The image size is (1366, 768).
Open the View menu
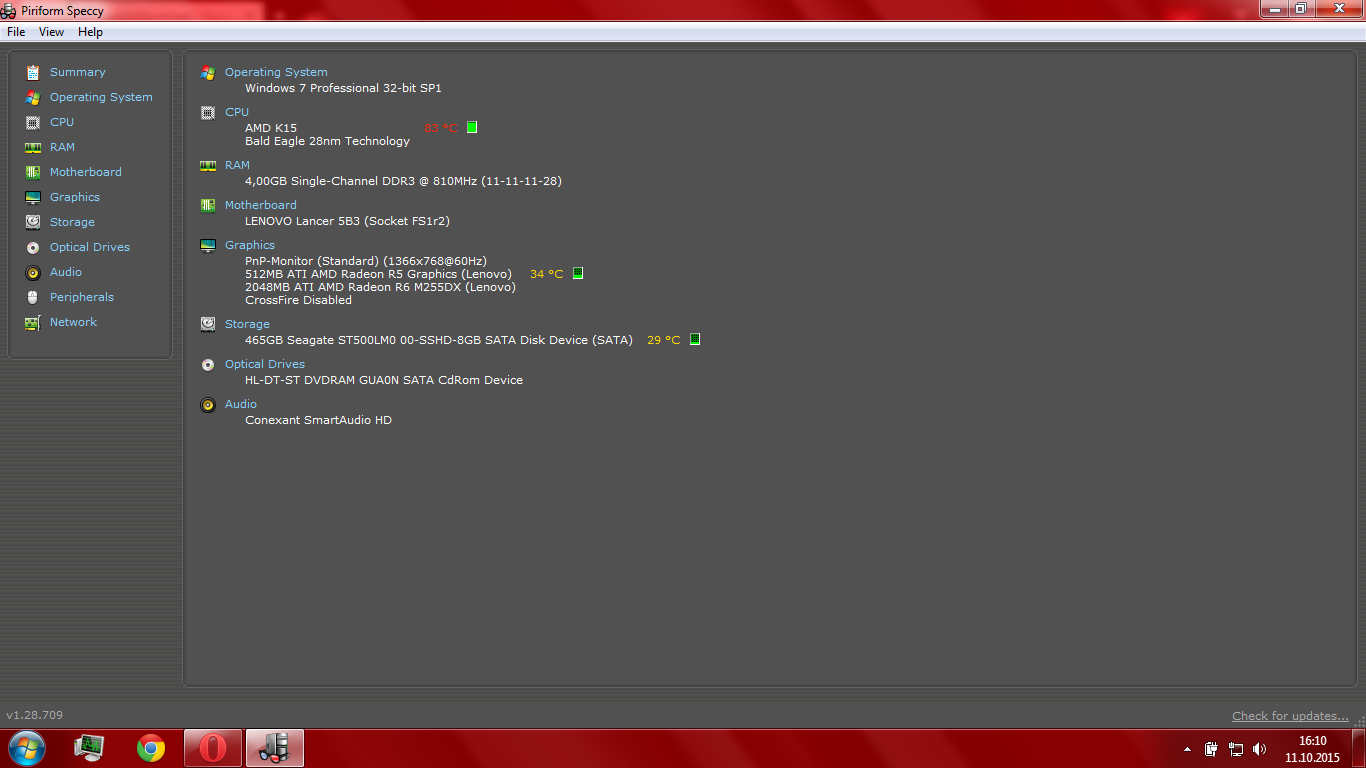tap(51, 32)
